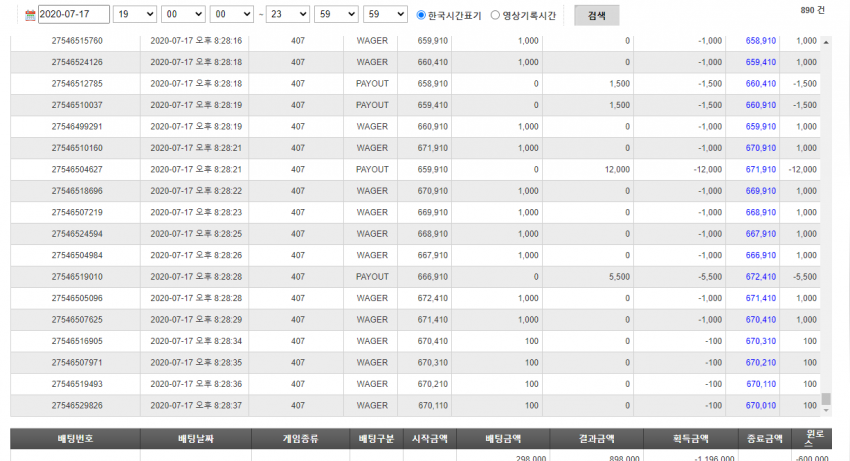850x461 pixels.
Task: Click the vertical scrollbar thumb
Action: click(826, 399)
